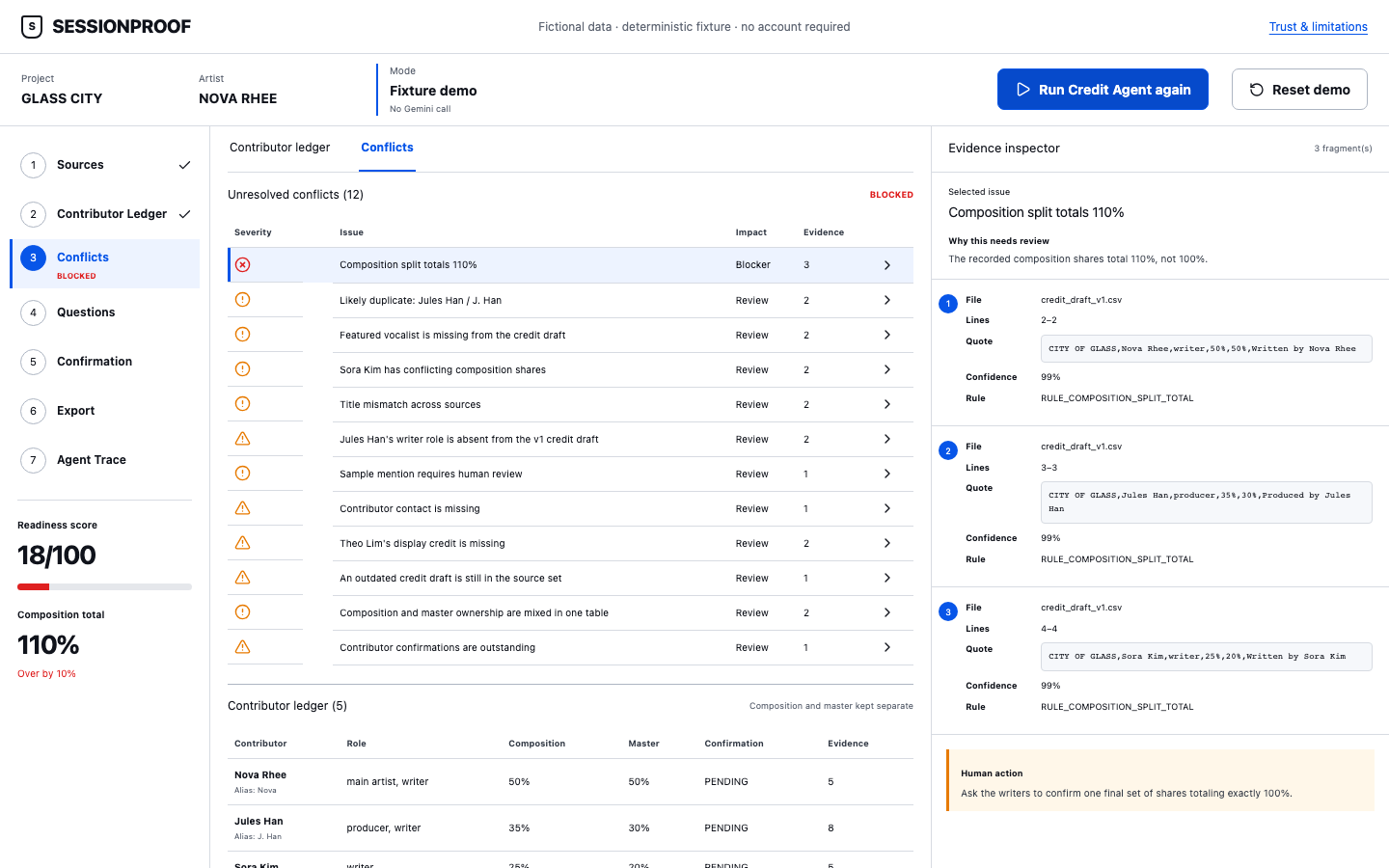The height and width of the screenshot is (868, 1389).
Task: Switch to the Contributor ledger tab
Action: (x=280, y=148)
